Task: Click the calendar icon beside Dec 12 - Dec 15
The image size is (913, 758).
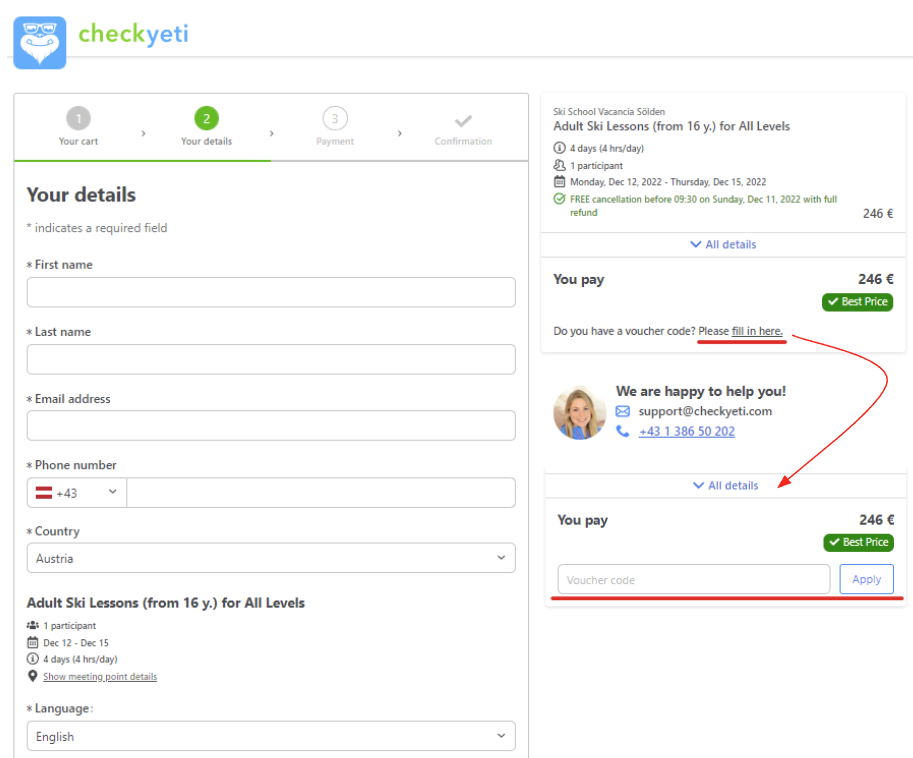Action: pyautogui.click(x=33, y=642)
